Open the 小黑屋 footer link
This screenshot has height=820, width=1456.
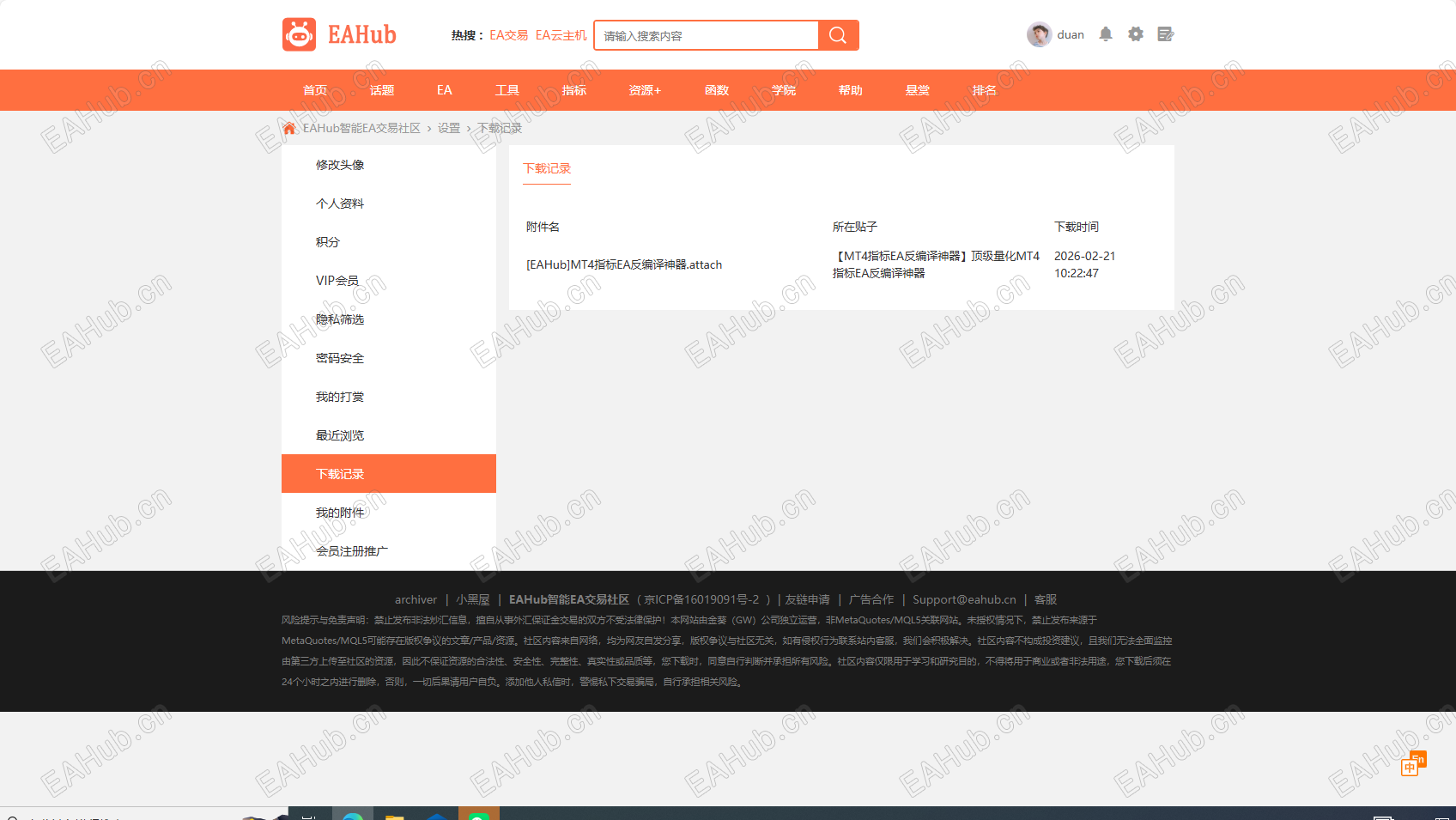pyautogui.click(x=473, y=599)
